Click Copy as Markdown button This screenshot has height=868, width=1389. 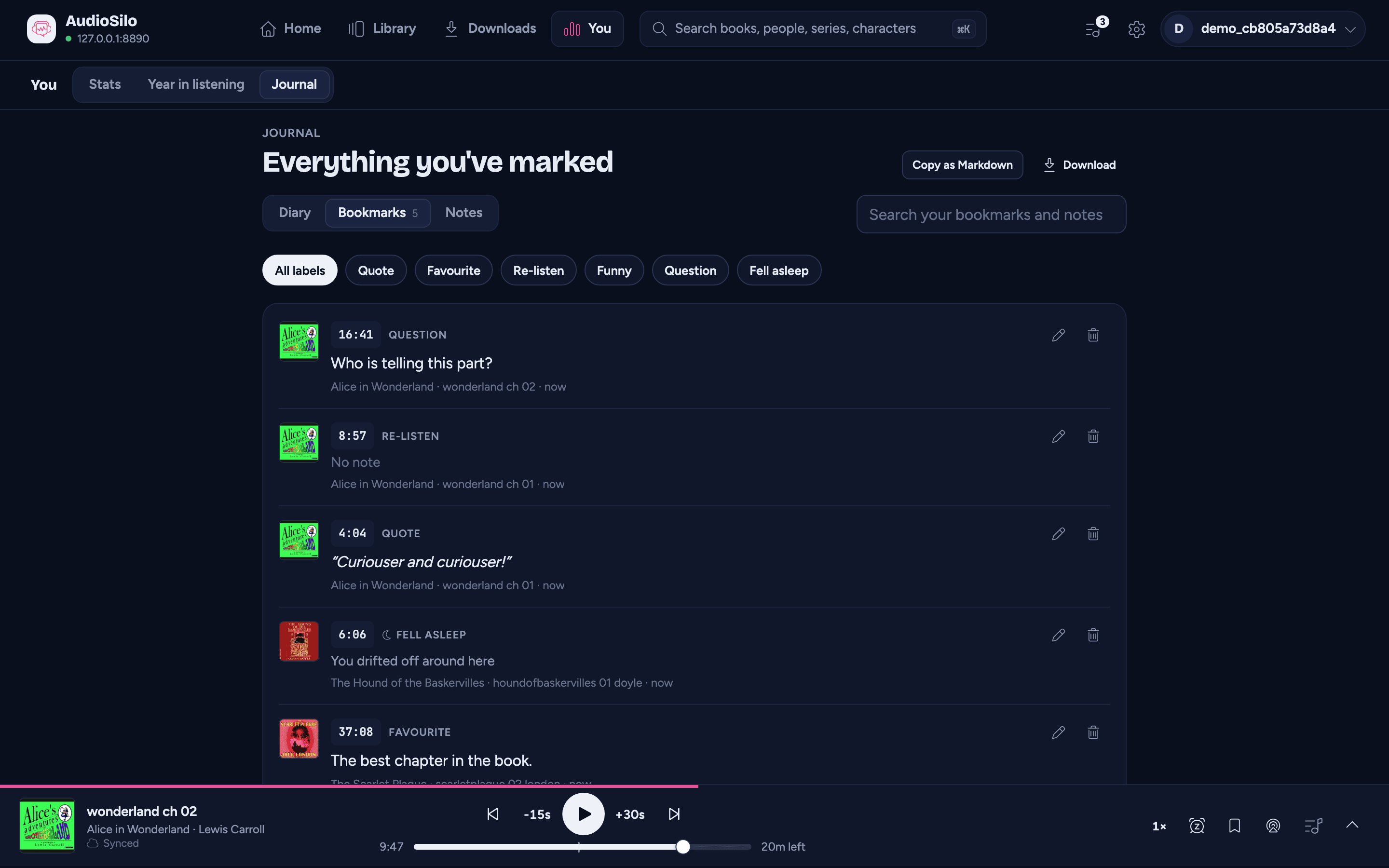click(x=963, y=165)
